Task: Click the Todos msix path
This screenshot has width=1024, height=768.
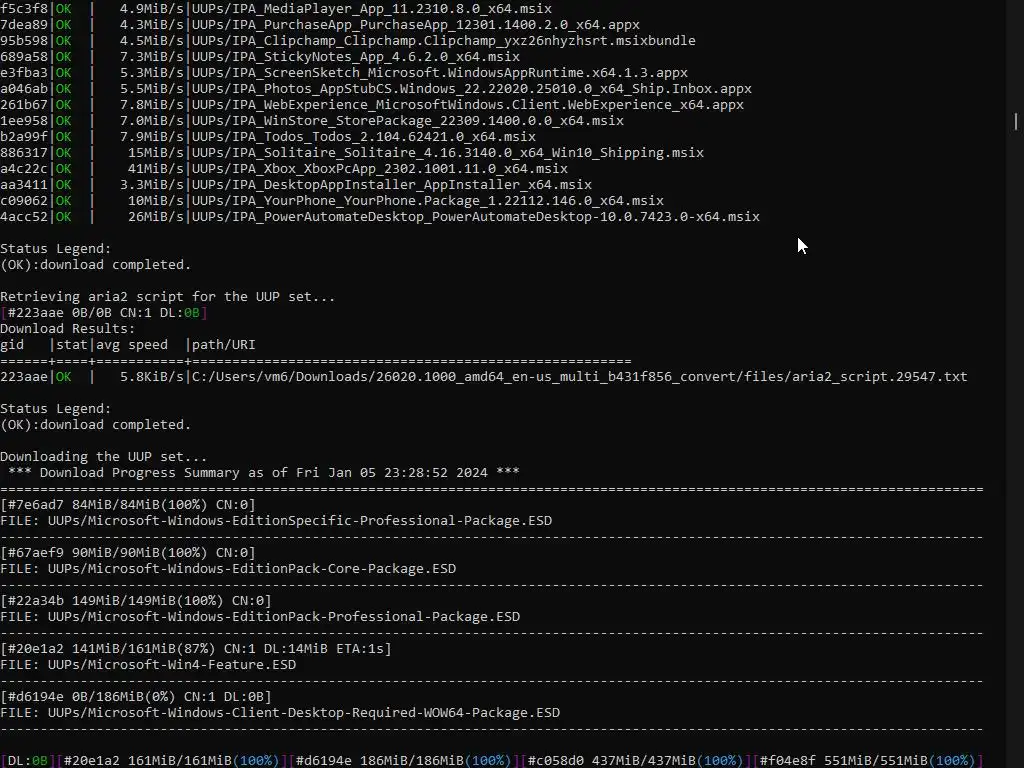Action: (x=364, y=136)
